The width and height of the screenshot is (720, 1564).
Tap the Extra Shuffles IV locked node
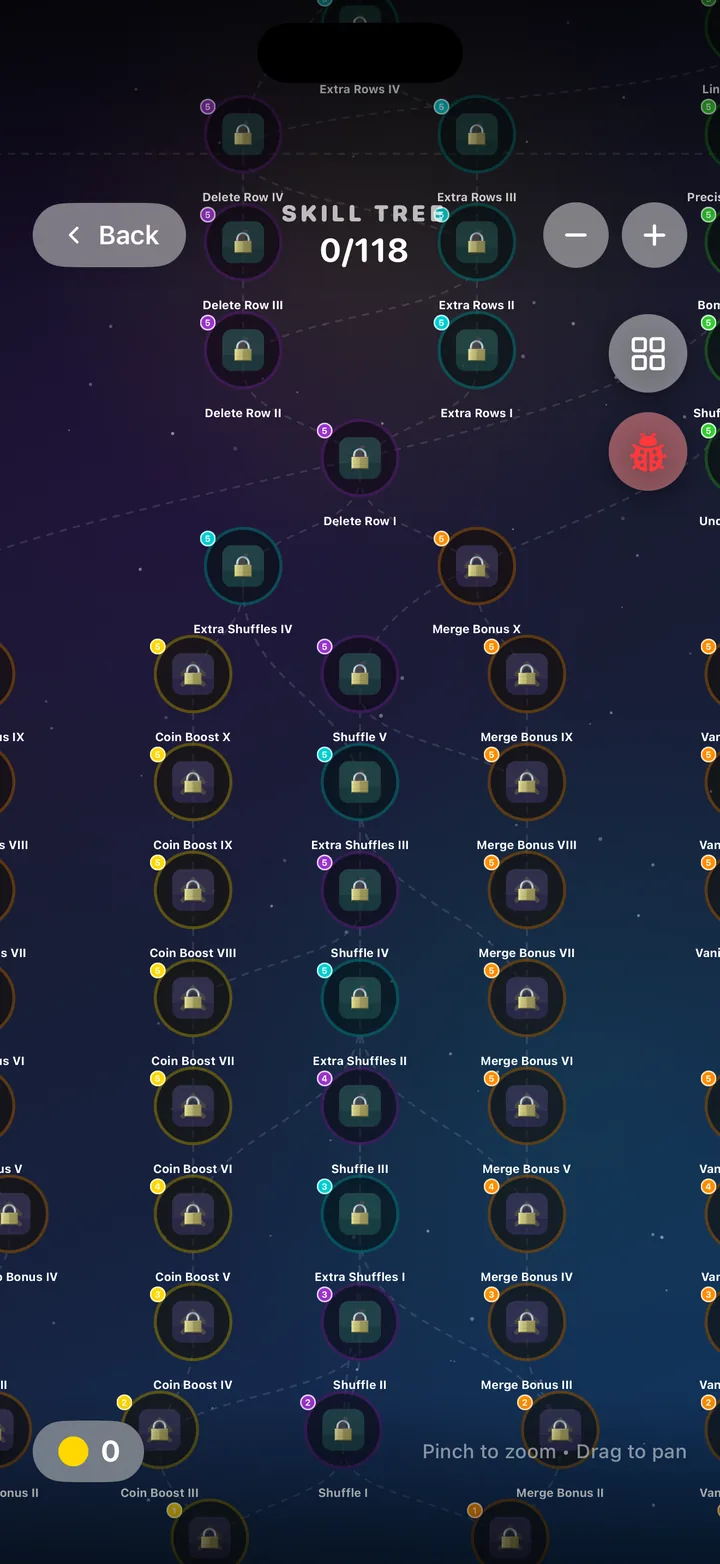[x=243, y=566]
